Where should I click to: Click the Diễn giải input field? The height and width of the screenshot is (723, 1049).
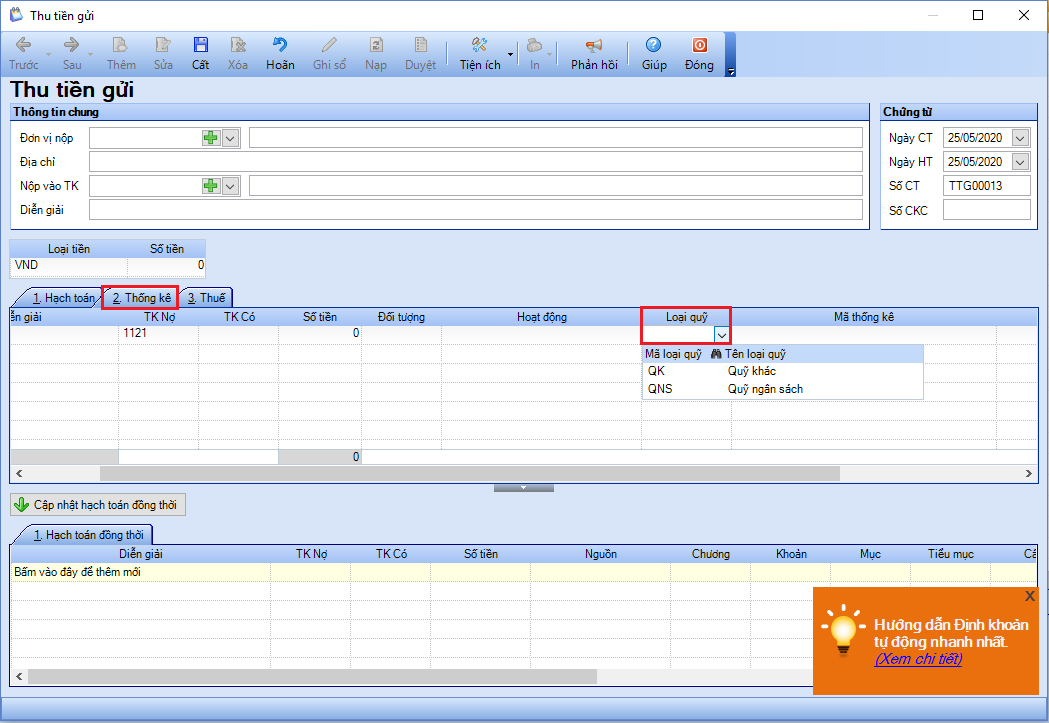pyautogui.click(x=475, y=210)
